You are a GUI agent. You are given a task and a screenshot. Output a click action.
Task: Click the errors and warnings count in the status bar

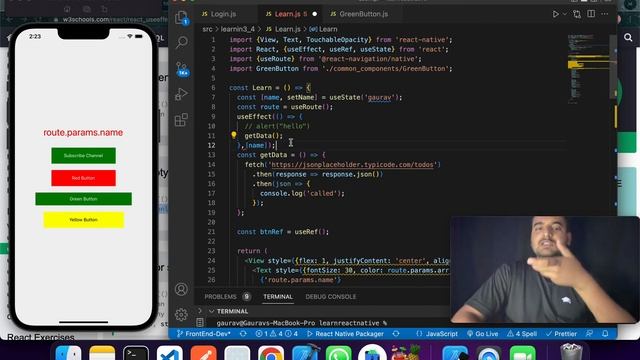point(276,333)
